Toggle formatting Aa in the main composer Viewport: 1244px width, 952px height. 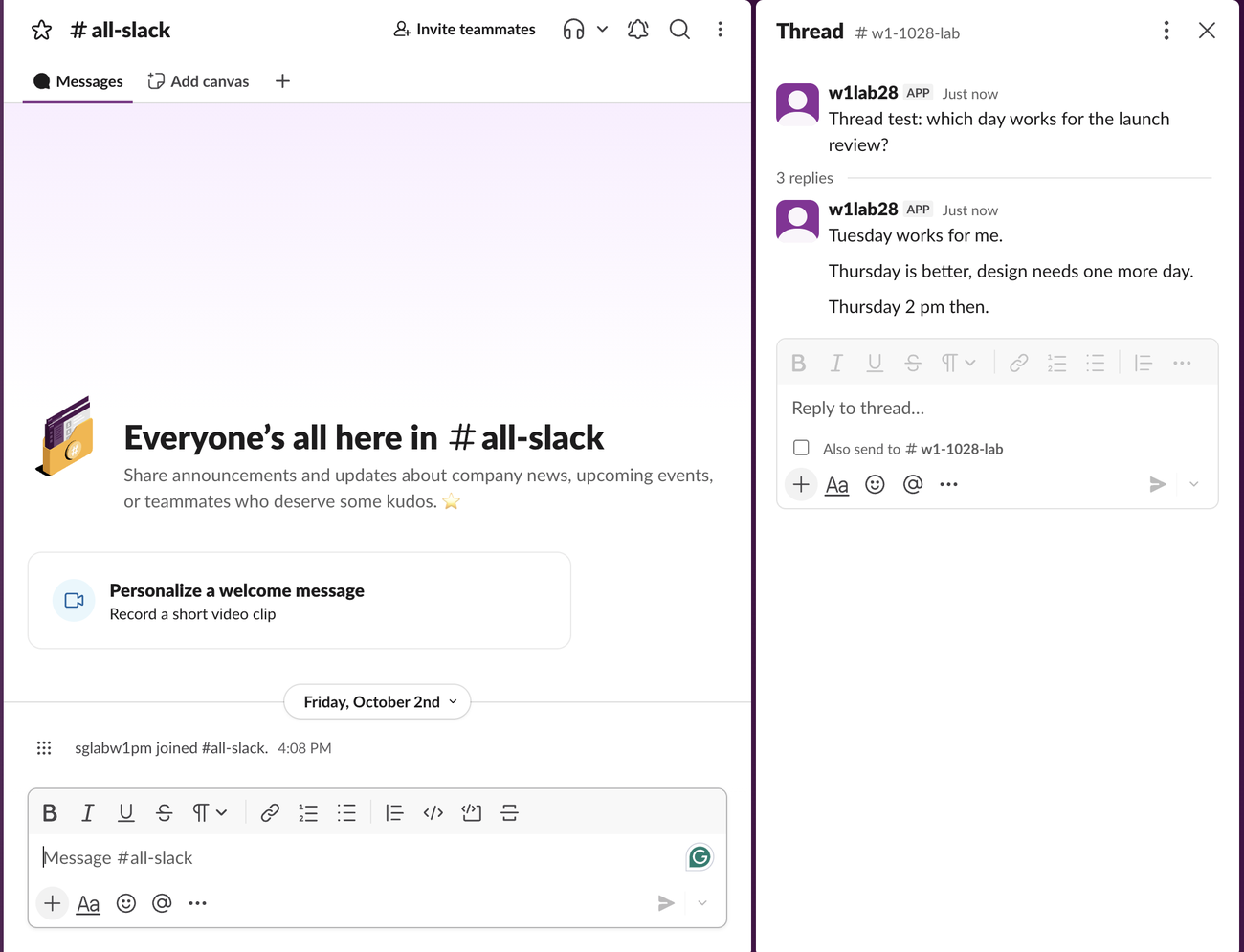click(x=88, y=903)
